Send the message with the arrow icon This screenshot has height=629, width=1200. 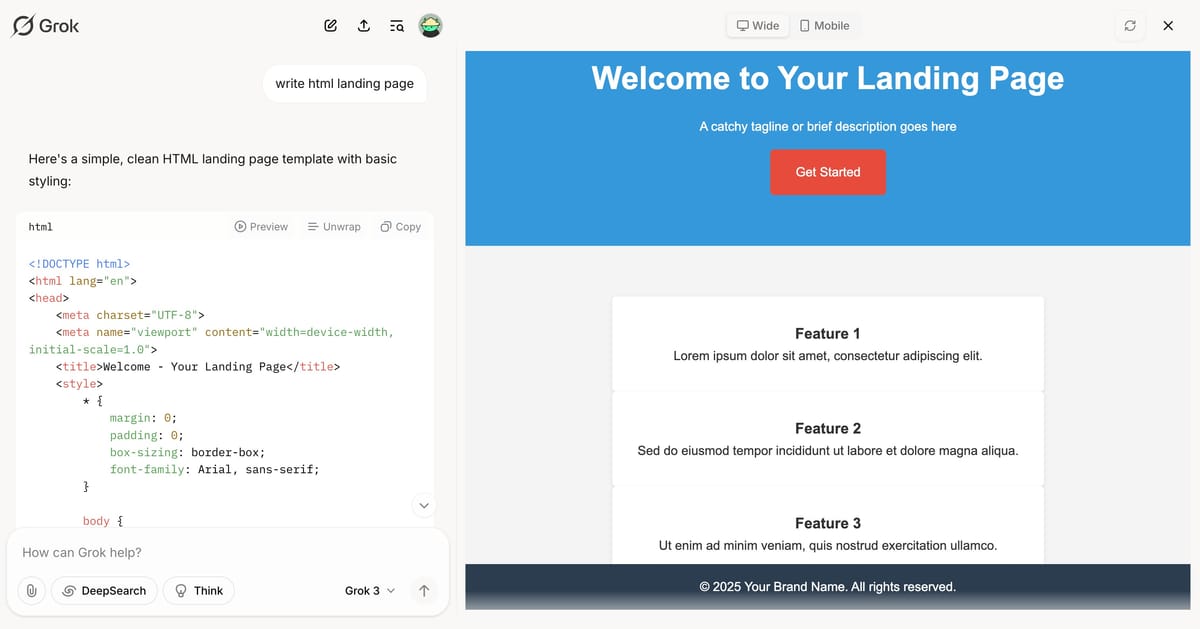[x=424, y=591]
